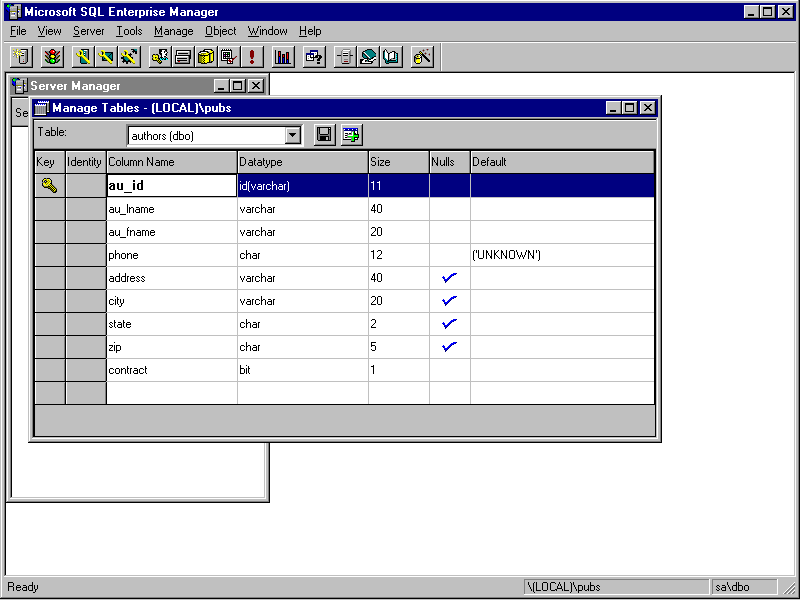The image size is (800, 600).
Task: Click the save table floppy disk icon
Action: pyautogui.click(x=324, y=135)
